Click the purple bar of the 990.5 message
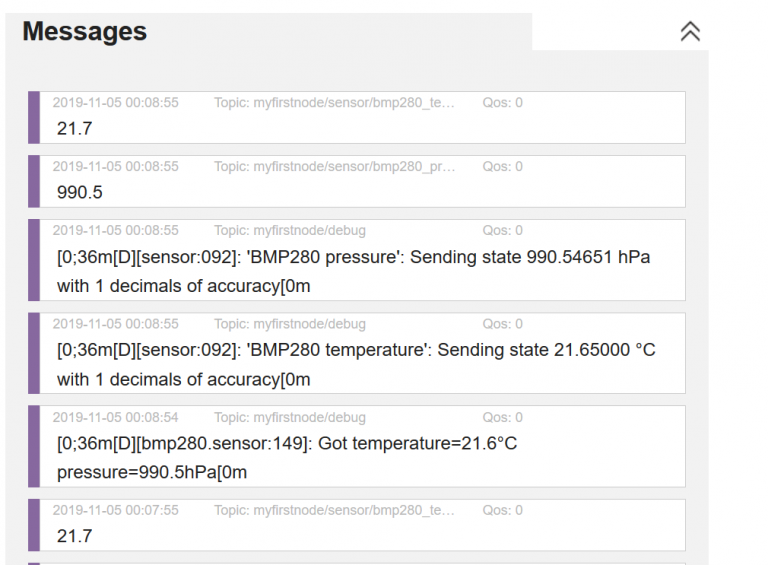 pos(34,181)
